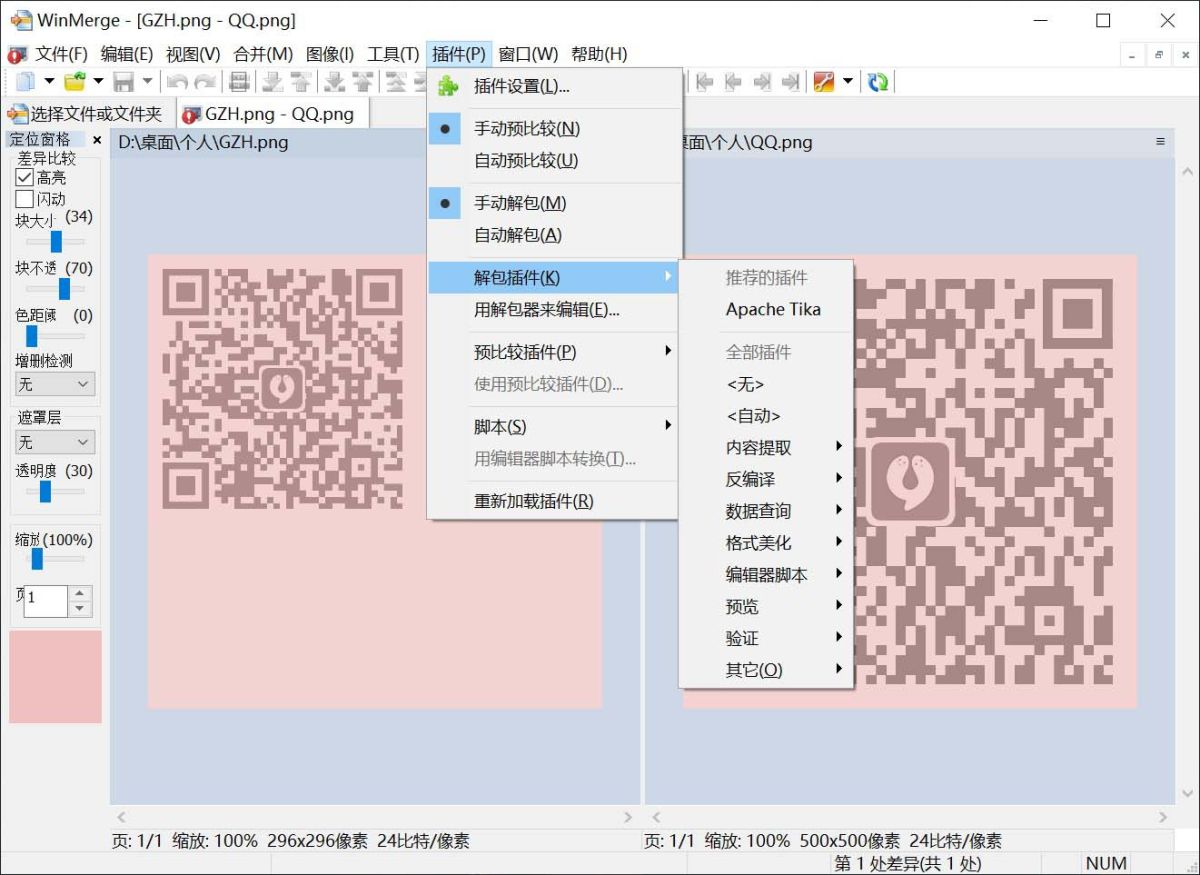Open the 编辑(E) menu
Image resolution: width=1200 pixels, height=875 pixels.
(127, 54)
